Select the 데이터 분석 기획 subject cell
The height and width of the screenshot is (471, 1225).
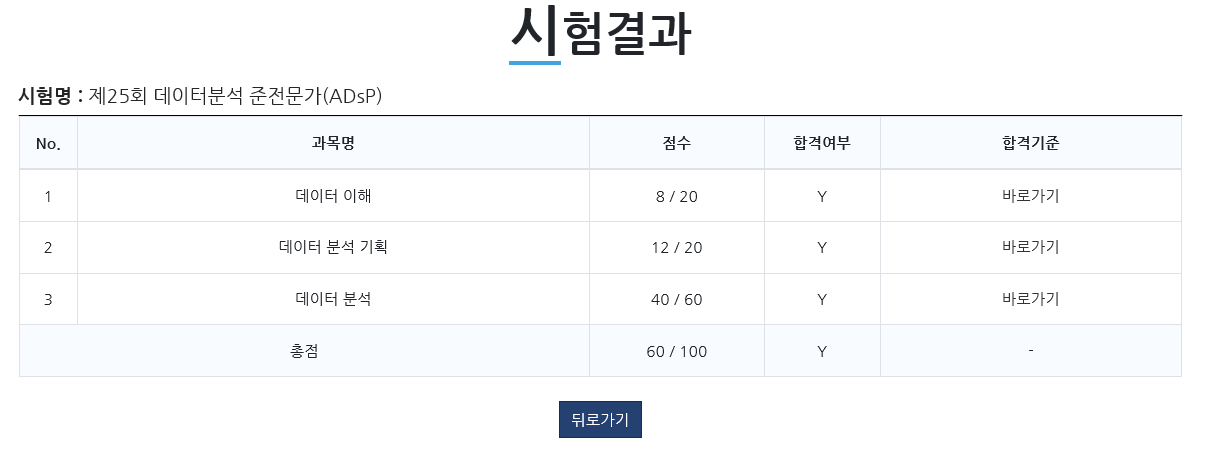(333, 247)
